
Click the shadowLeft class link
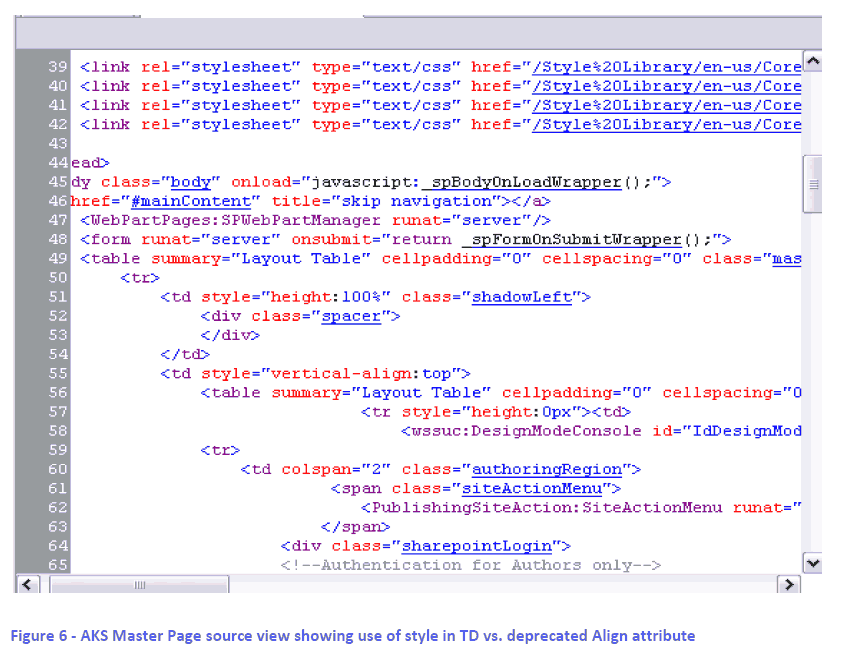click(x=522, y=298)
